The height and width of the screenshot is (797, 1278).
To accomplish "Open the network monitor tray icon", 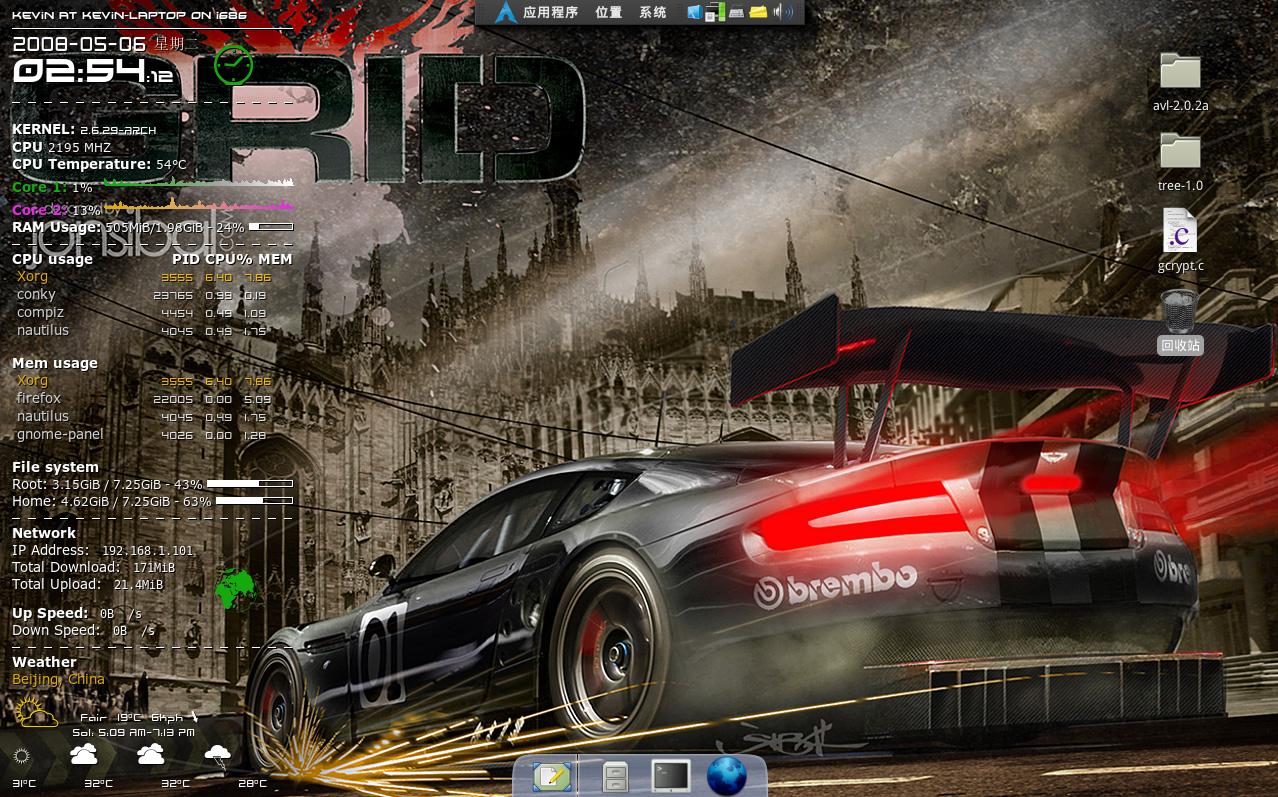I will 714,13.
